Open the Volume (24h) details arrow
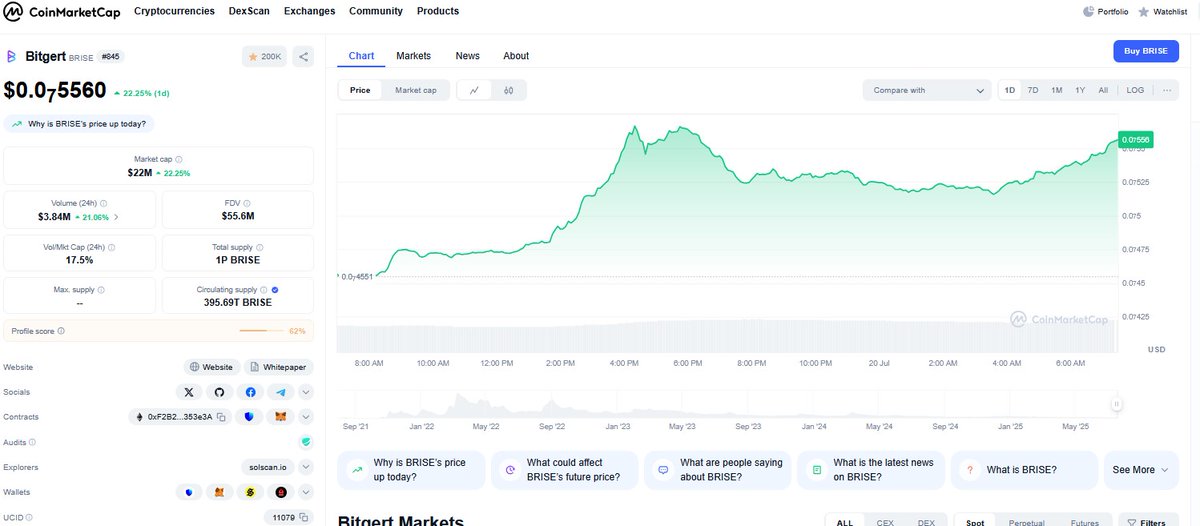The height and width of the screenshot is (526, 1200). 116,216
